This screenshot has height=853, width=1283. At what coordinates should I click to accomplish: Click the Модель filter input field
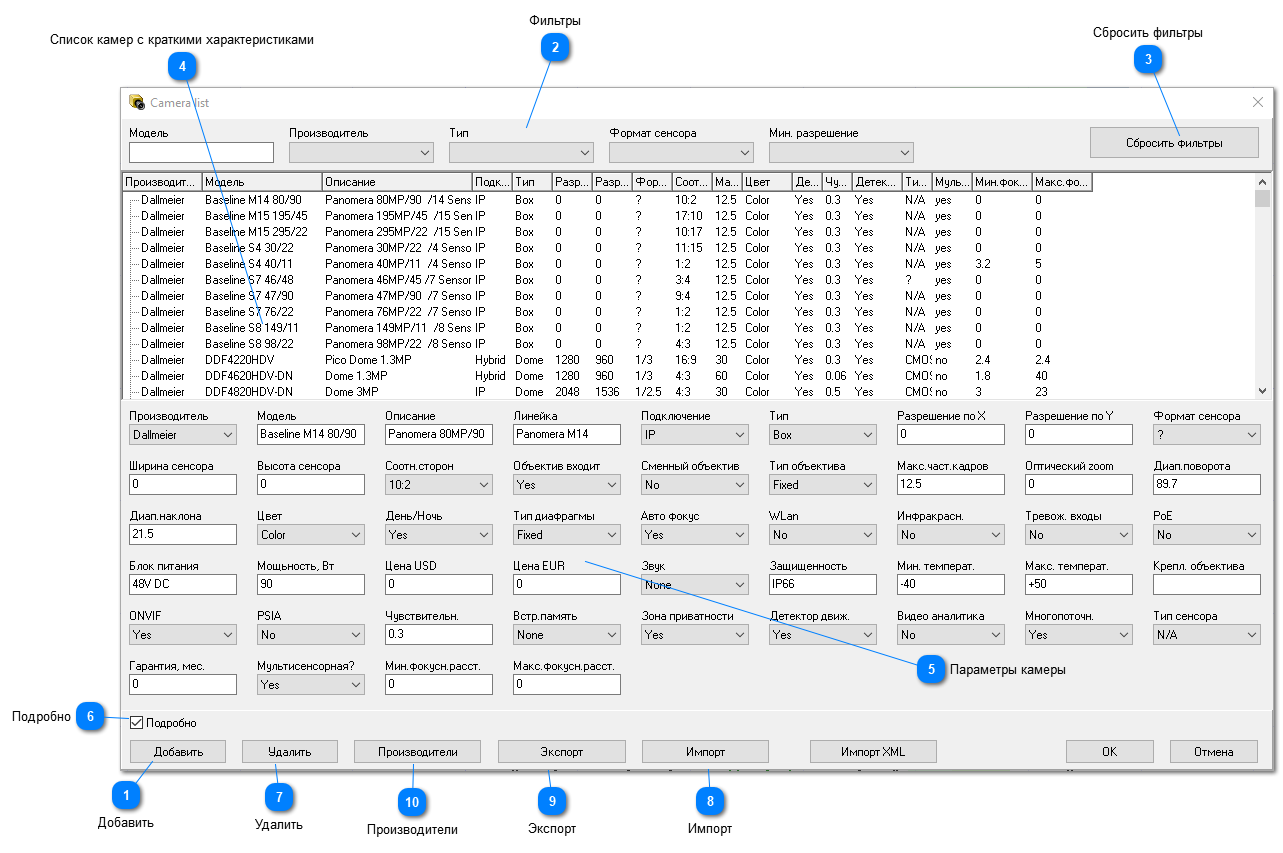click(201, 152)
